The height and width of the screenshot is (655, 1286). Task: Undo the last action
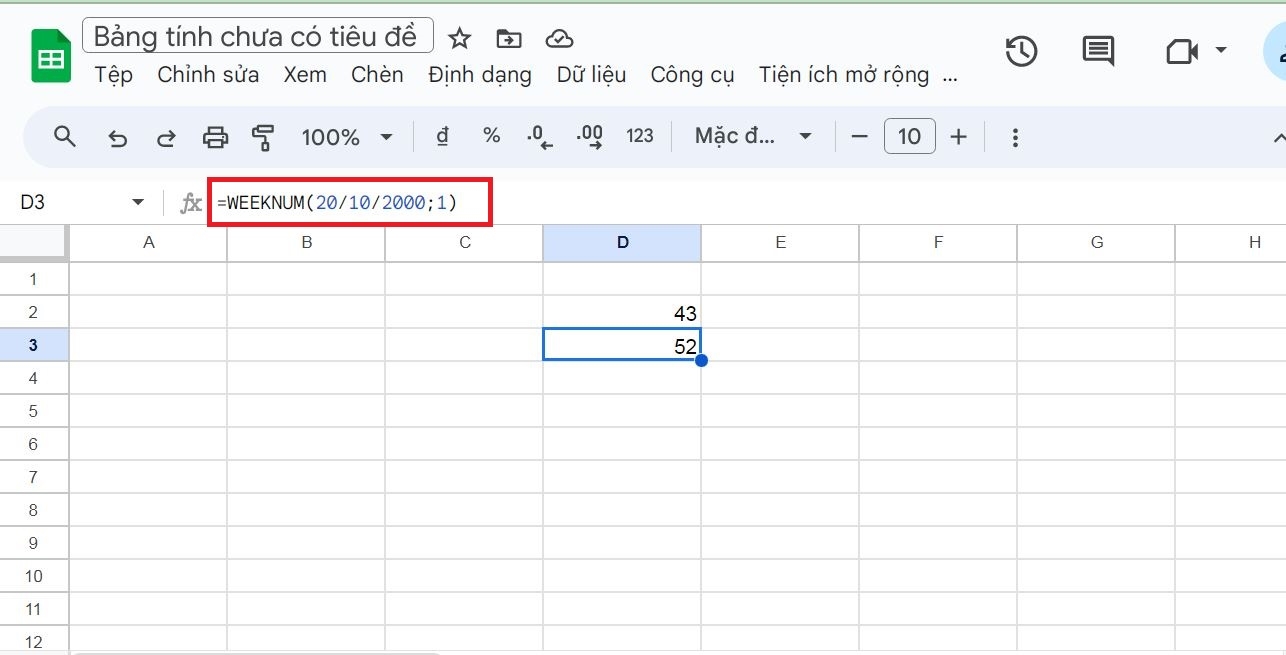click(x=118, y=138)
